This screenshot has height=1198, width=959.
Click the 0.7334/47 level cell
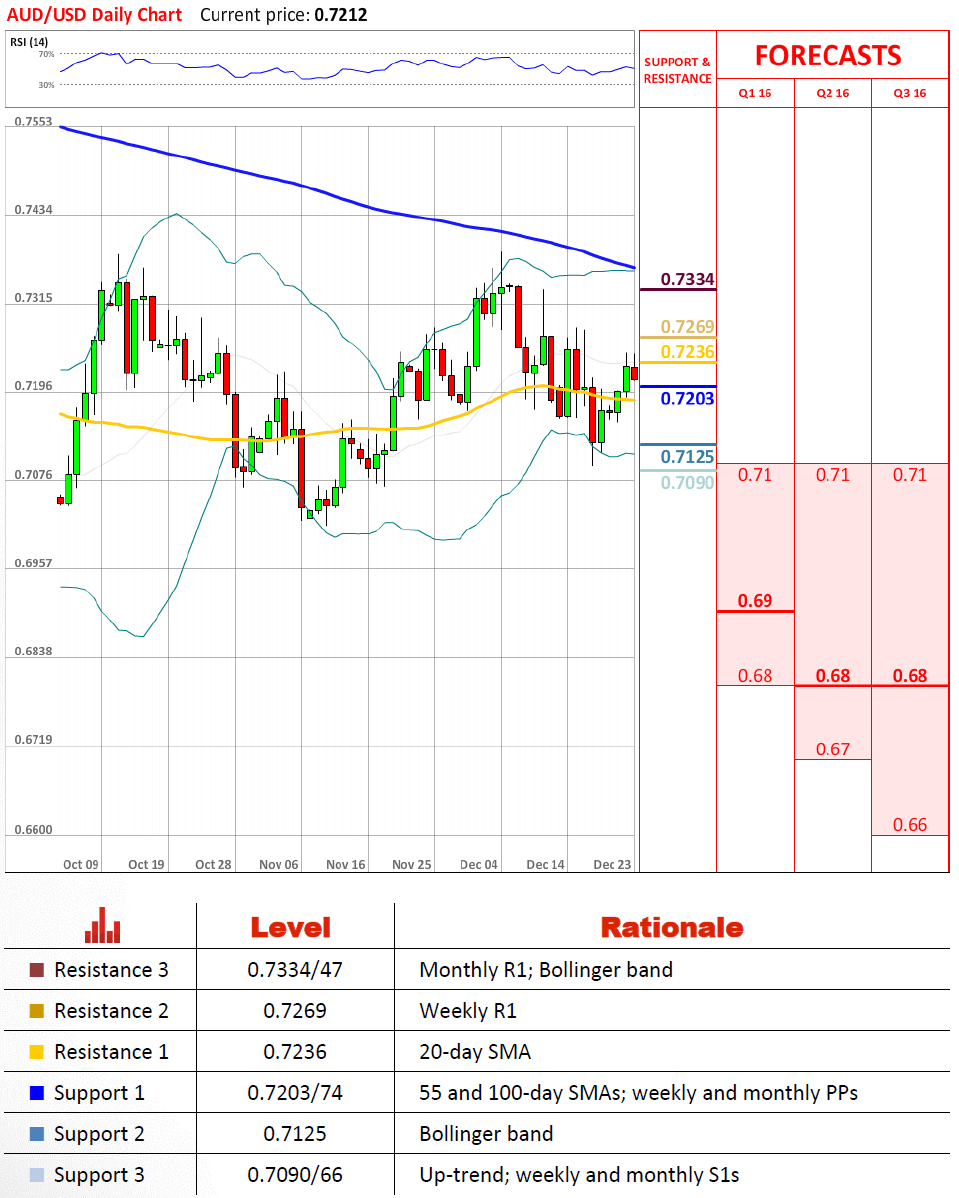[x=295, y=970]
